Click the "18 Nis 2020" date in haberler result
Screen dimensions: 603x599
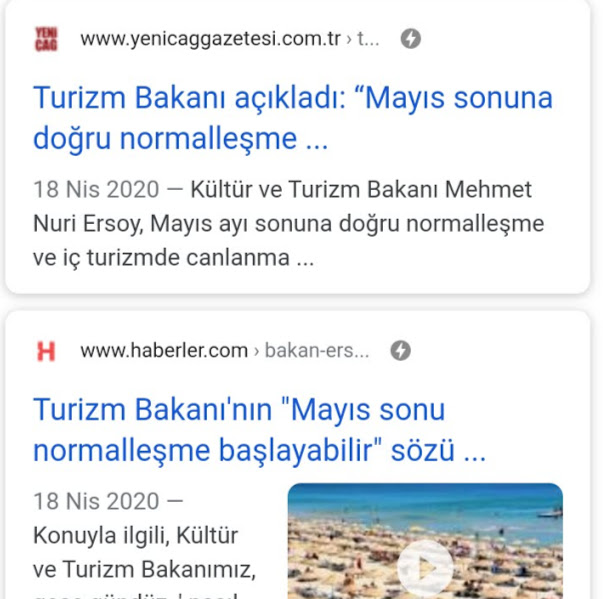pos(96,501)
